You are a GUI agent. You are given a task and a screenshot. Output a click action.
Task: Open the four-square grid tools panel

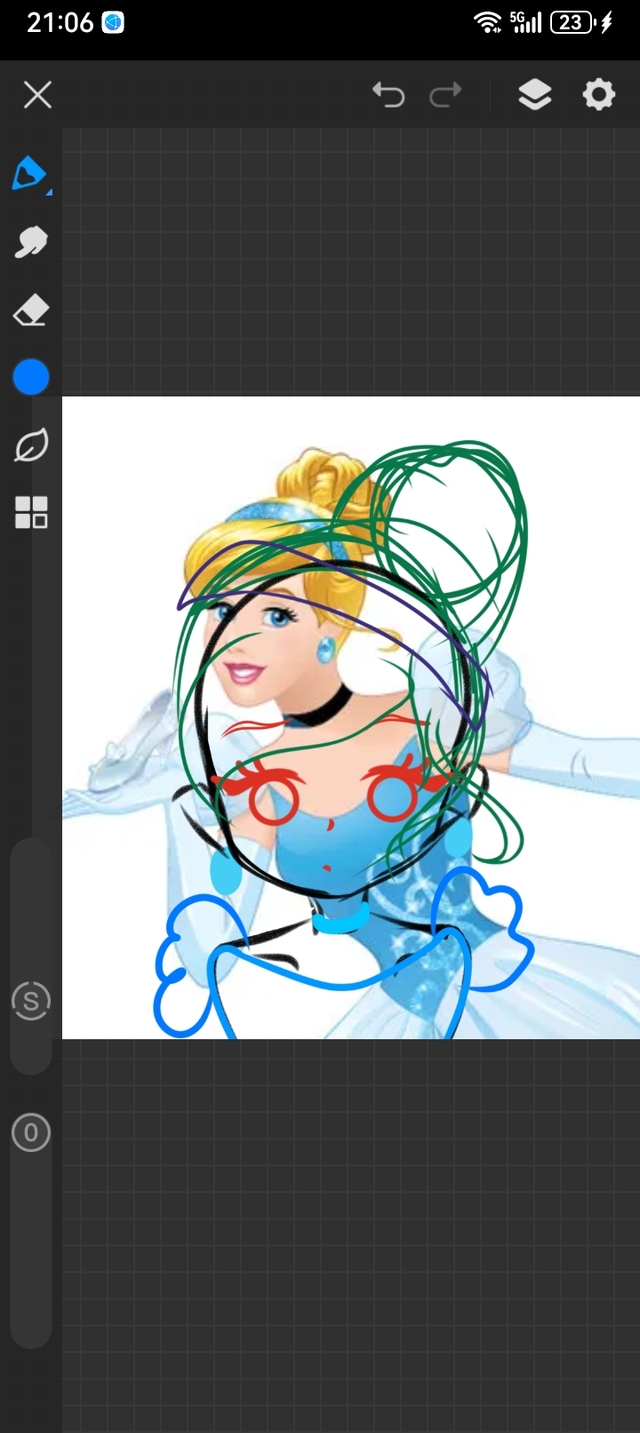click(x=31, y=512)
